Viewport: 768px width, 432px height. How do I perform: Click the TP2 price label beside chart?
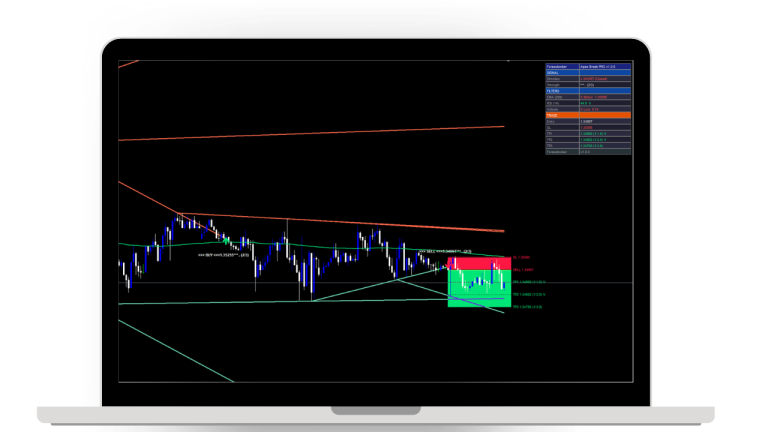[x=529, y=294]
